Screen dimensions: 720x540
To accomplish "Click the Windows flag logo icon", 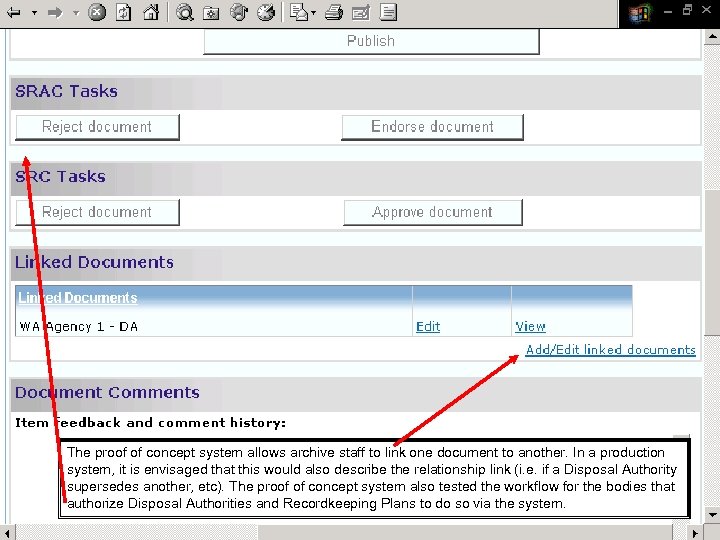I will (640, 13).
